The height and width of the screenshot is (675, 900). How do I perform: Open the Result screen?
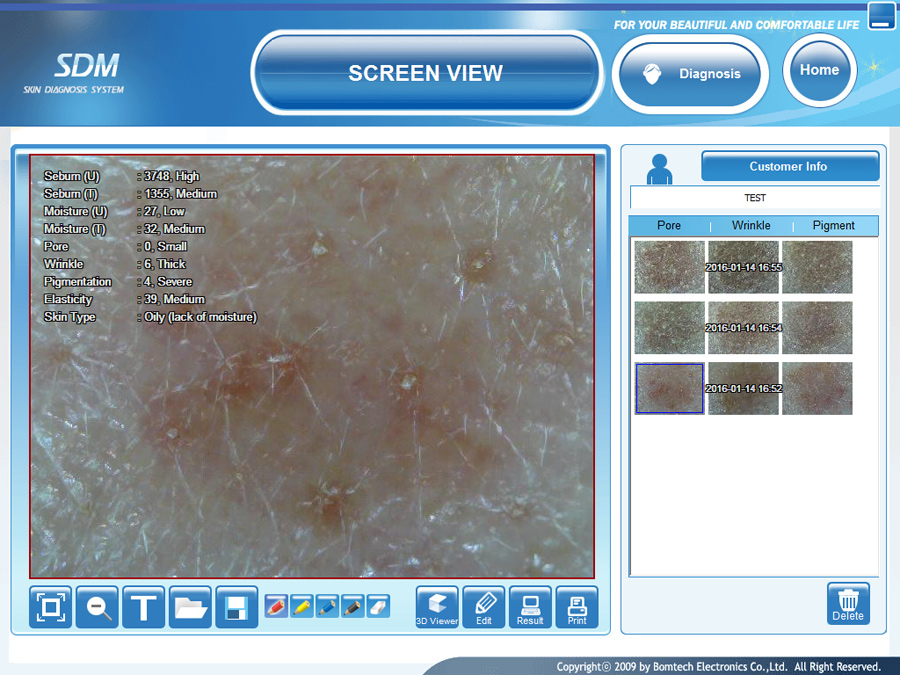pyautogui.click(x=530, y=607)
